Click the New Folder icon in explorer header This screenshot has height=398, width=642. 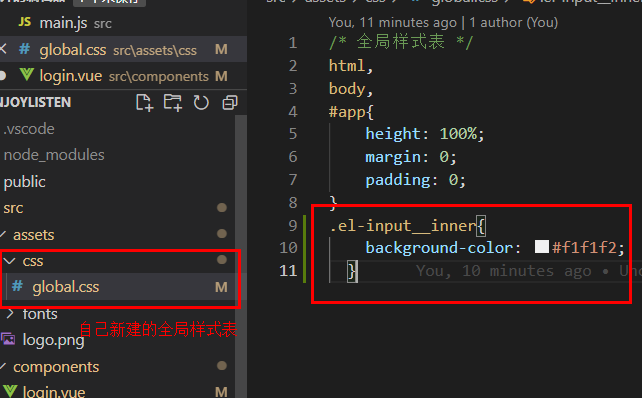point(172,103)
